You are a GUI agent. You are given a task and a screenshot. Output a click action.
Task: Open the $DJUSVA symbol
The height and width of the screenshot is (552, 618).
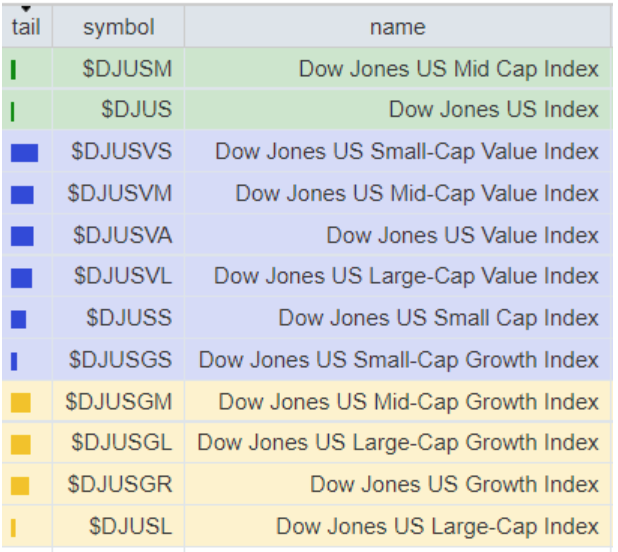click(122, 235)
